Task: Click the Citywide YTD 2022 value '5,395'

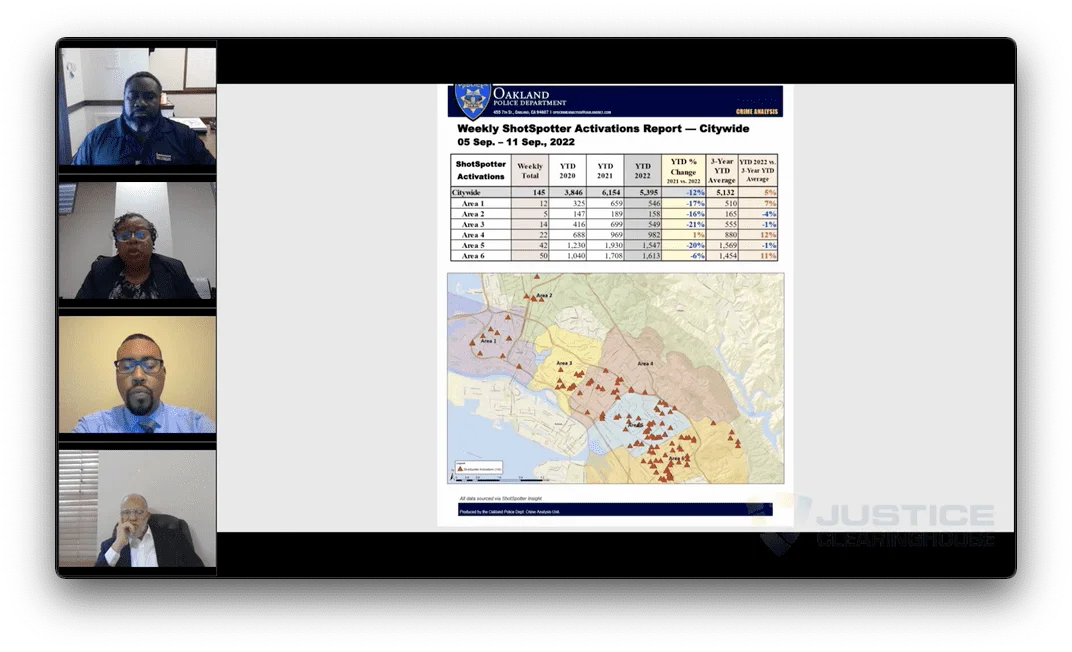Action: coord(649,193)
